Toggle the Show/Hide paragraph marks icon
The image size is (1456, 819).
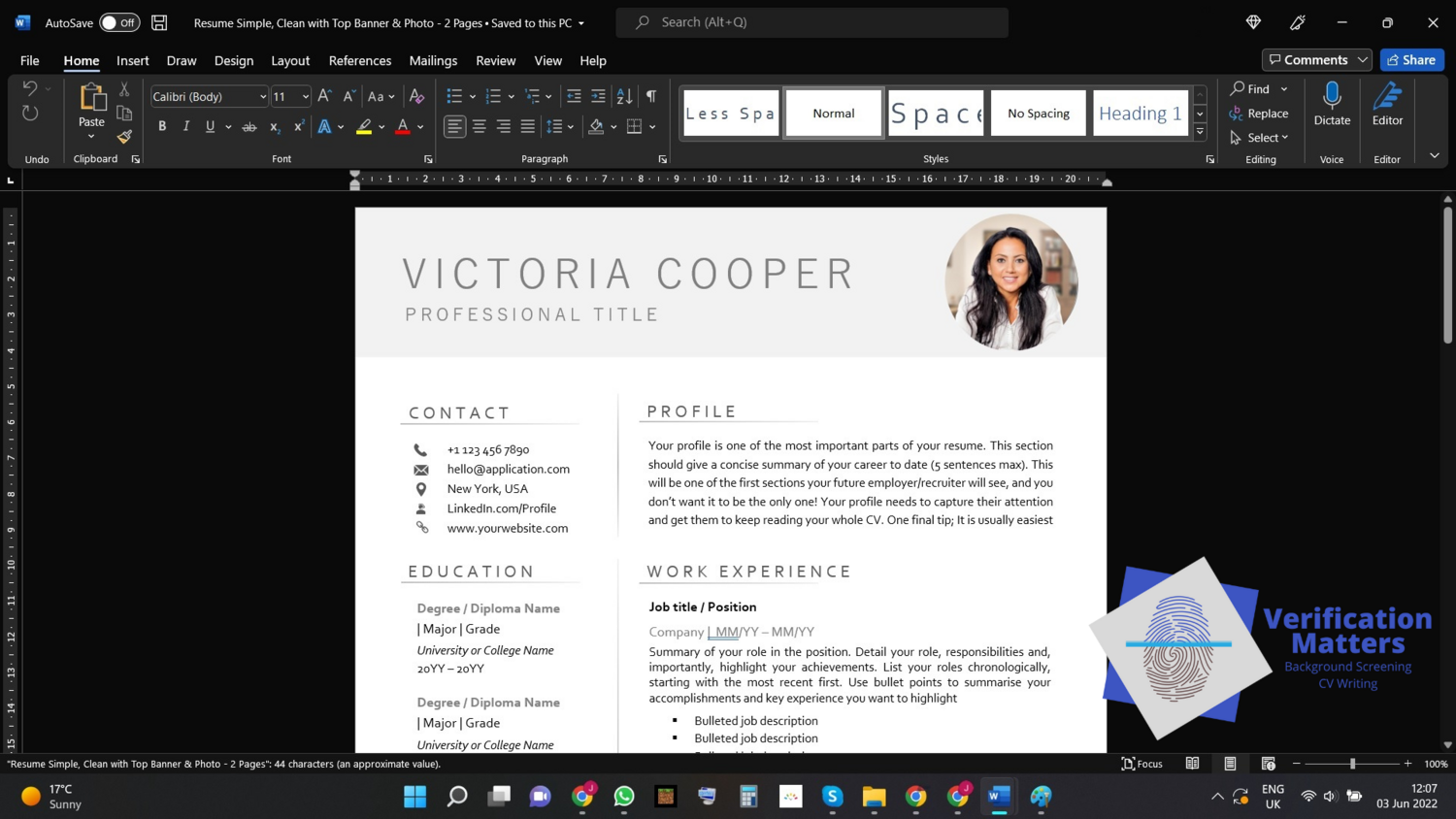tap(649, 96)
